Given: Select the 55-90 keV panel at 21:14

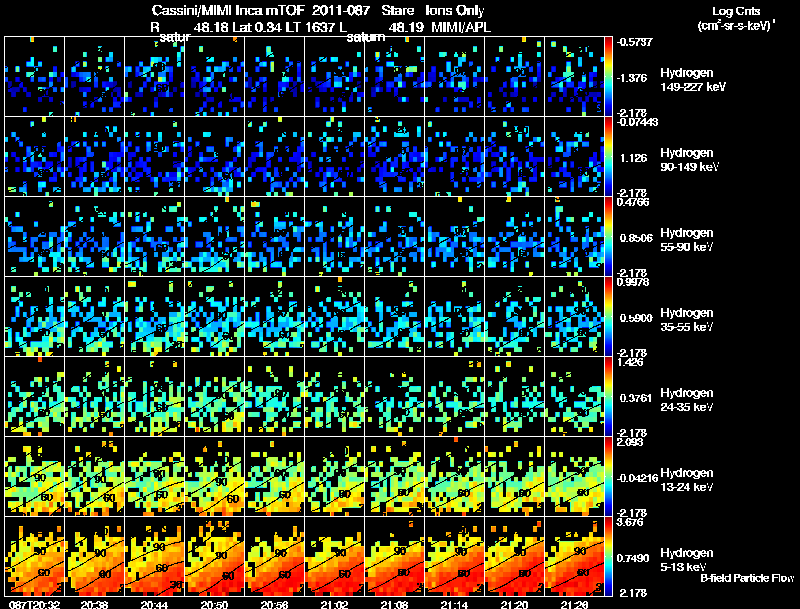Looking at the screenshot, I should (455, 237).
